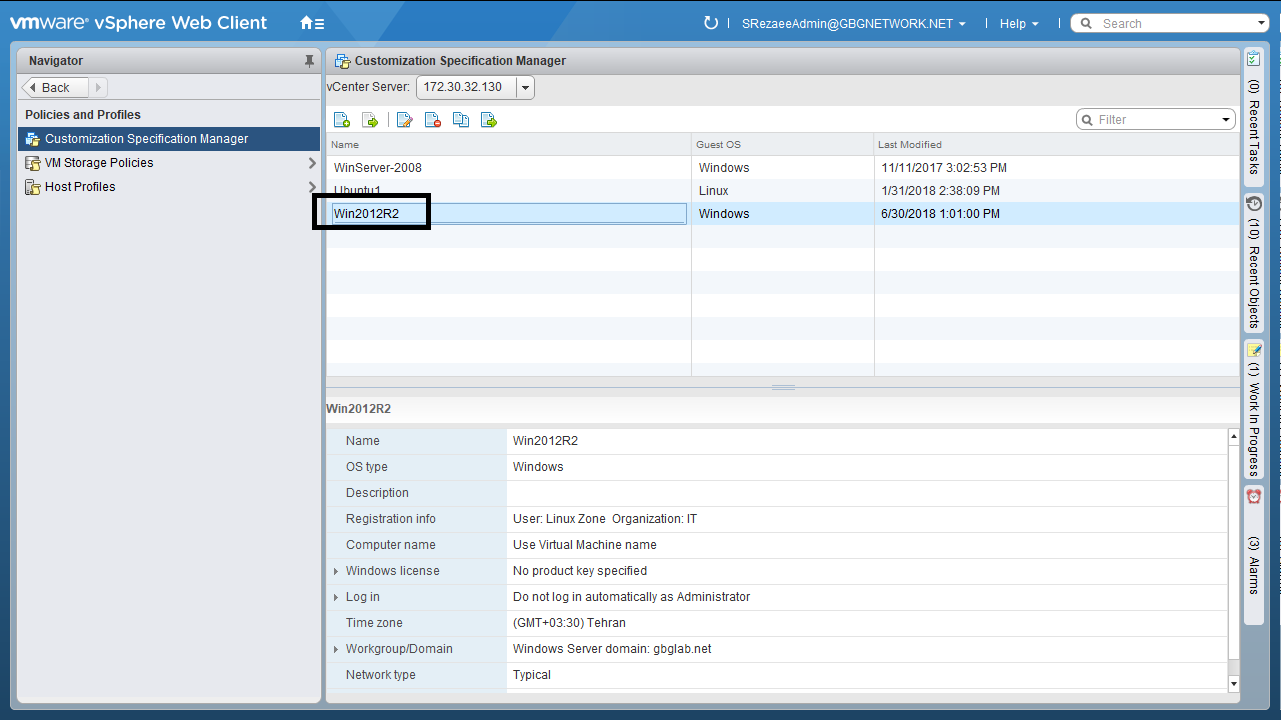
Task: Expand the Windows license row
Action: click(336, 571)
